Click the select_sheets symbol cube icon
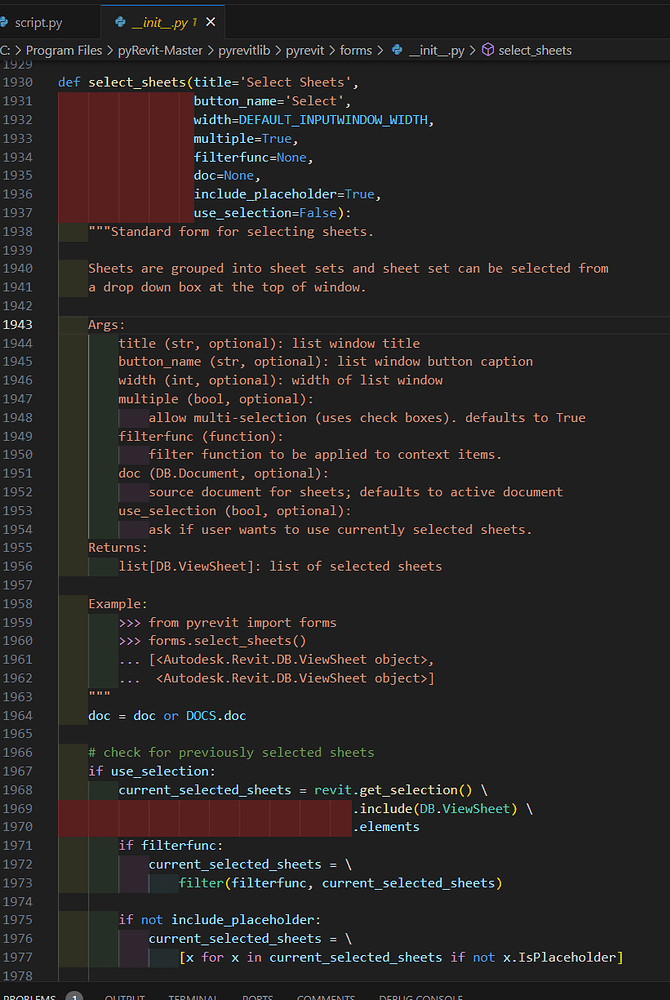Image resolution: width=670 pixels, height=1000 pixels. point(488,49)
